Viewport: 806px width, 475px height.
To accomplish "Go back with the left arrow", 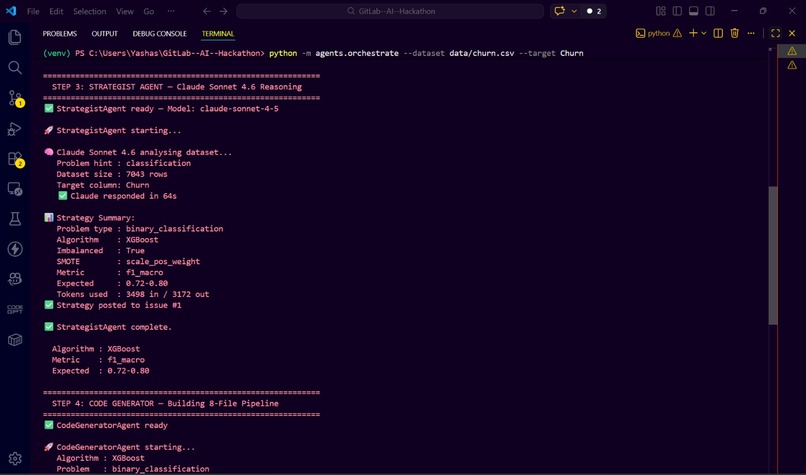I will [x=207, y=11].
